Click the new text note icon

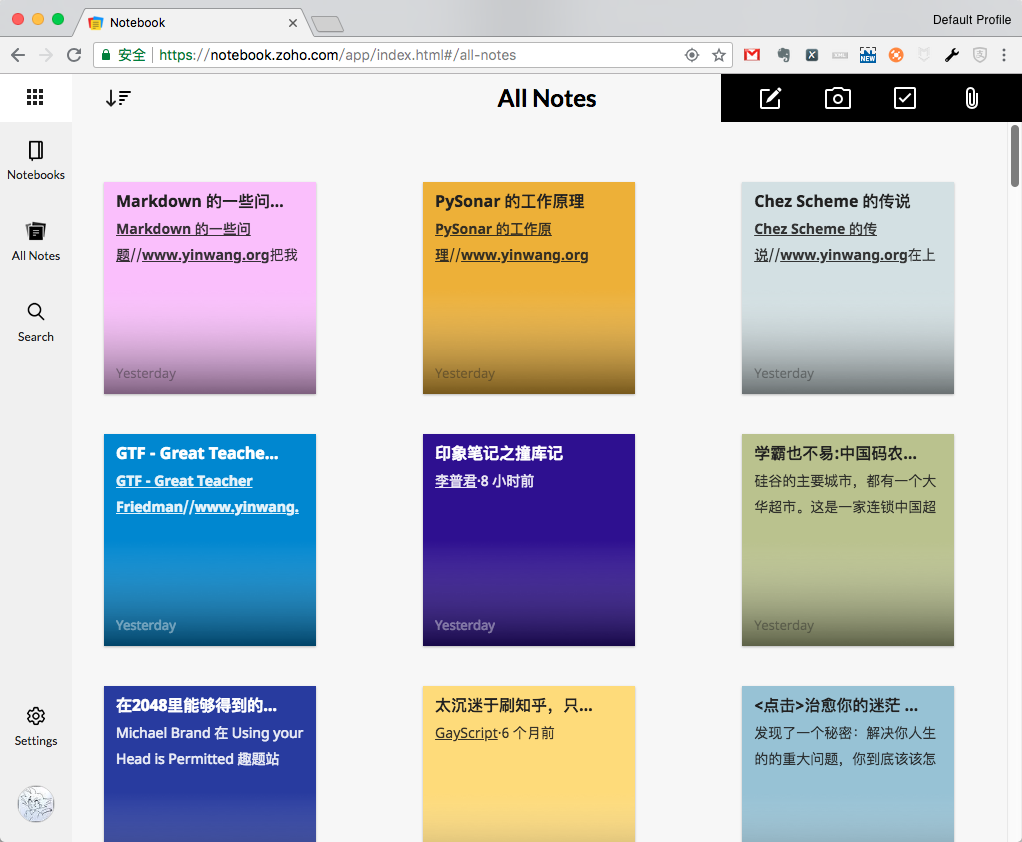tap(770, 98)
